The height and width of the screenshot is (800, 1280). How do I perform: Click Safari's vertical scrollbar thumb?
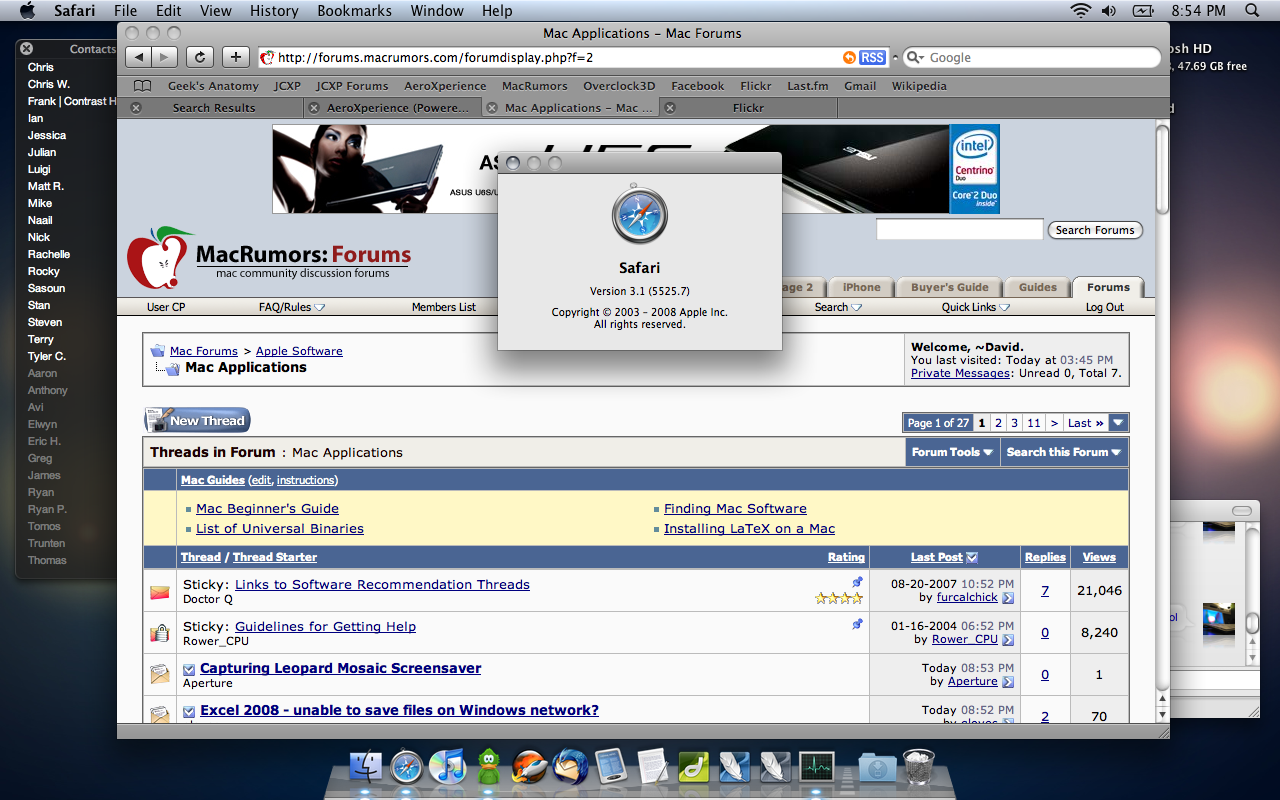[1162, 168]
